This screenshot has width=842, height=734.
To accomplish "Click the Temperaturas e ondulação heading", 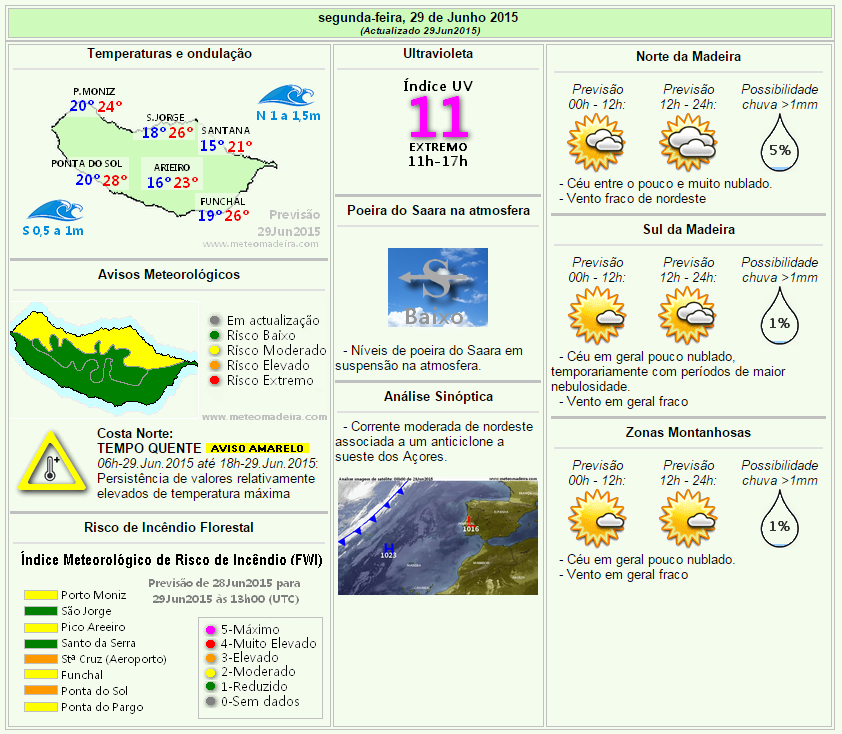I will (x=169, y=53).
